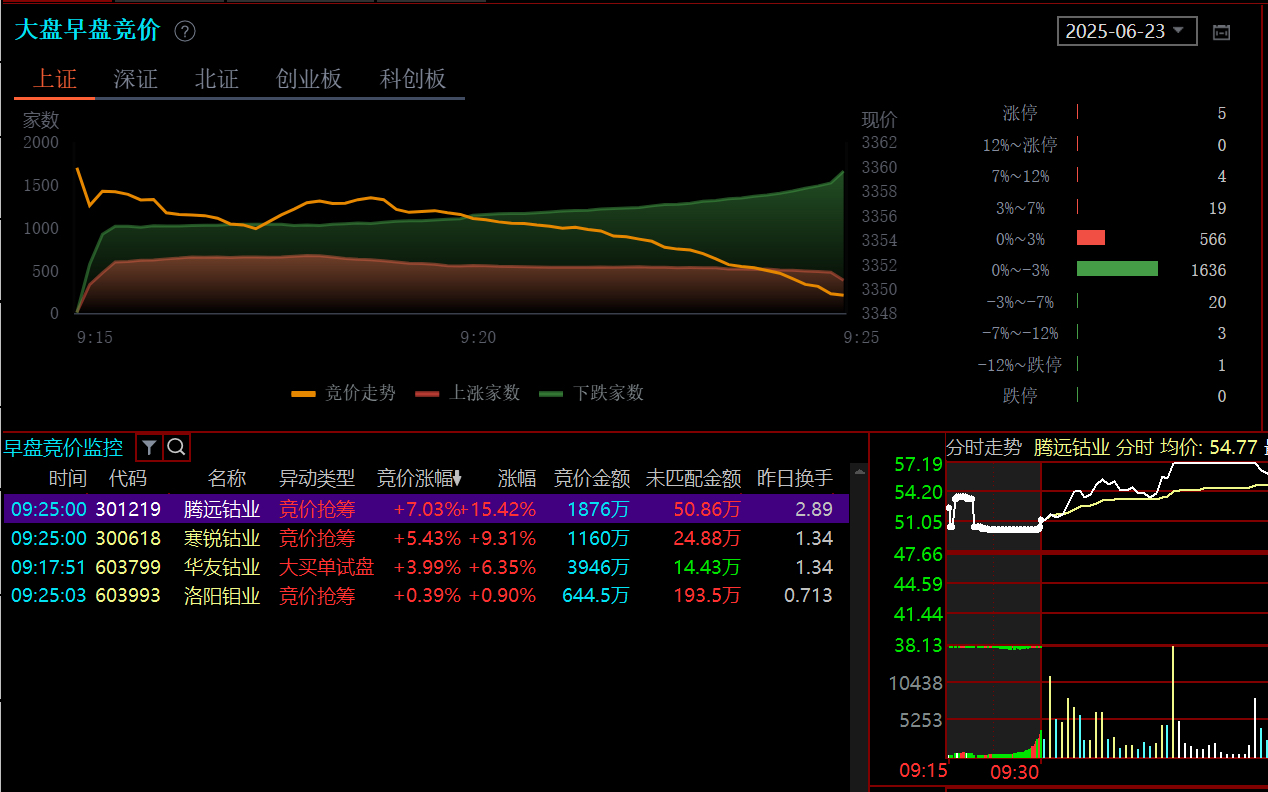This screenshot has height=792, width=1268.
Task: Click the 涨停 distribution row label
Action: 1020,113
